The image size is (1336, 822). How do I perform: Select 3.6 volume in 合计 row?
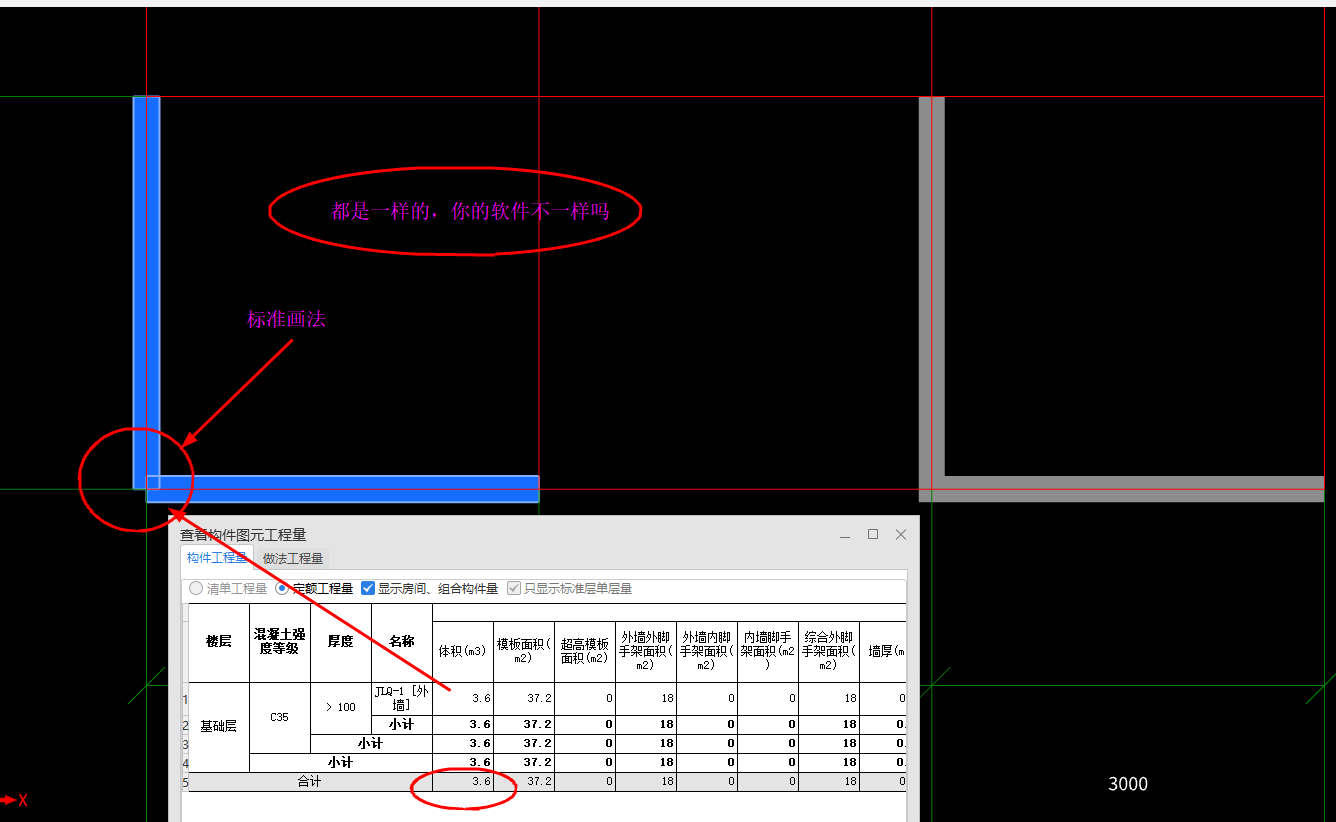[463, 781]
